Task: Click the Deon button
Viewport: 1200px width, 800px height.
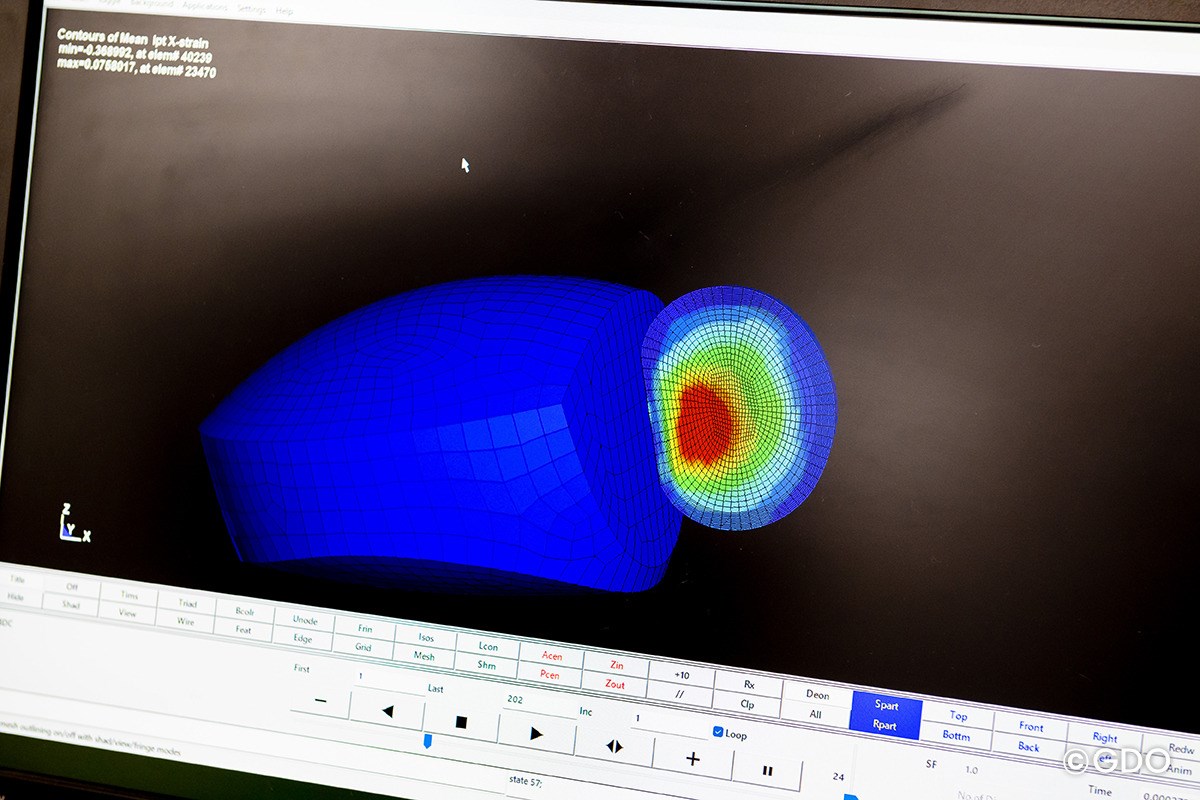Action: [x=817, y=695]
